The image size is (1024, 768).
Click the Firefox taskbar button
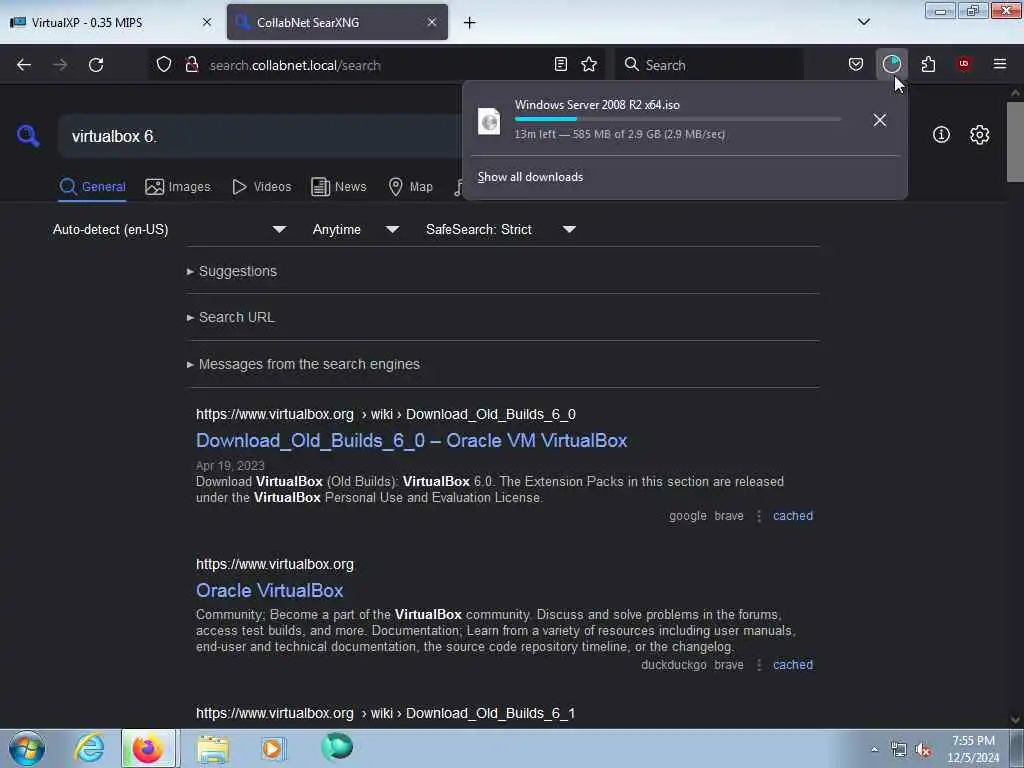[148, 748]
